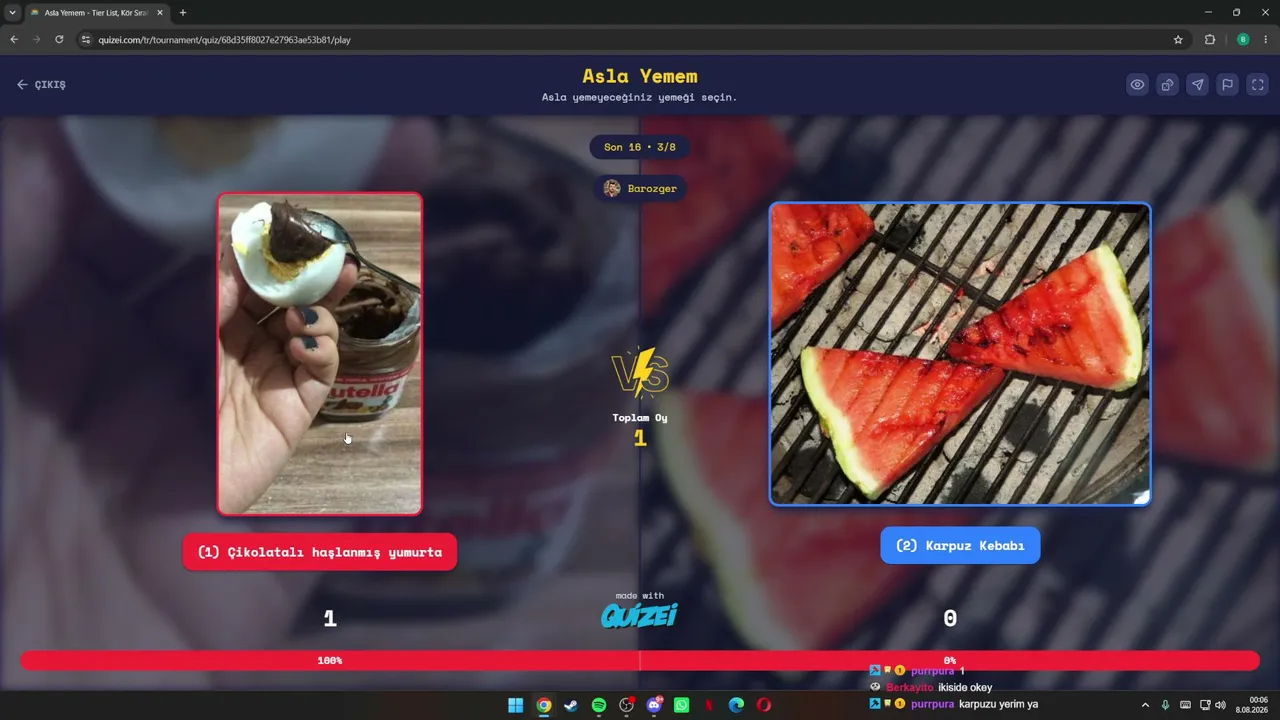Click the touch keyboard tray icon
Image resolution: width=1280 pixels, height=720 pixels.
1185,705
